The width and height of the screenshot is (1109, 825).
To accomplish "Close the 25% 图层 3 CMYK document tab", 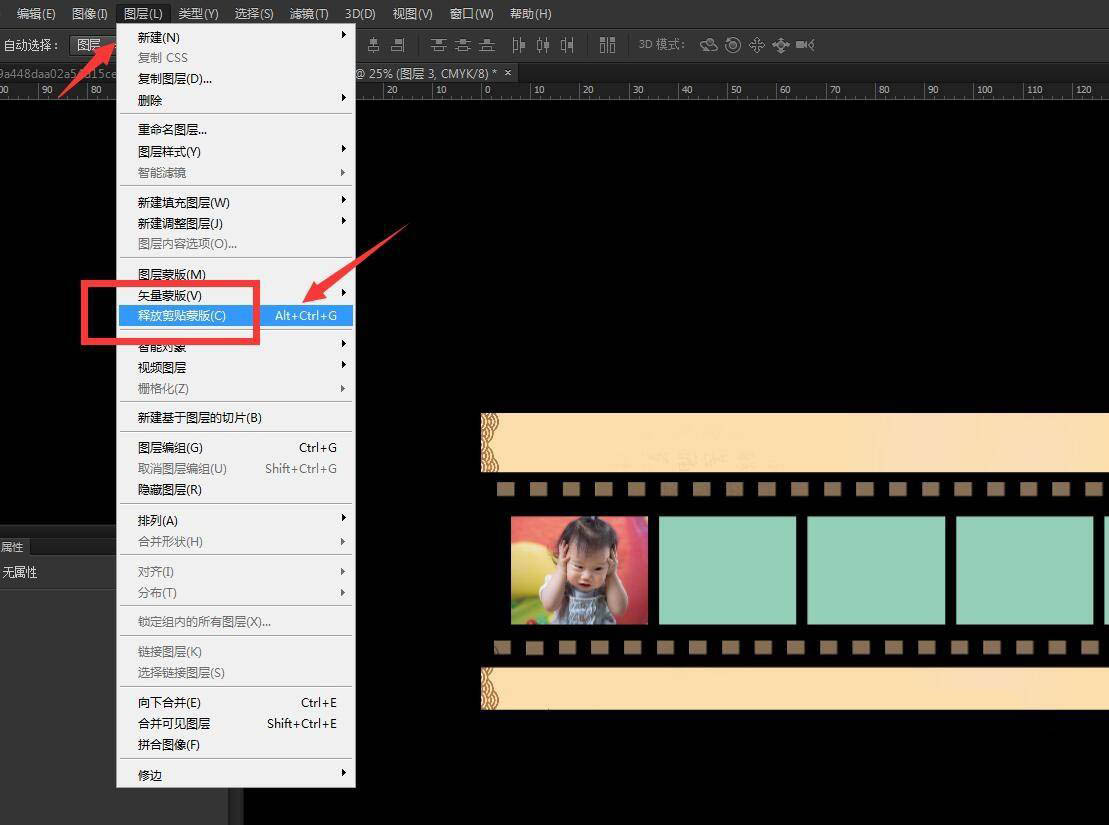I will click(508, 73).
